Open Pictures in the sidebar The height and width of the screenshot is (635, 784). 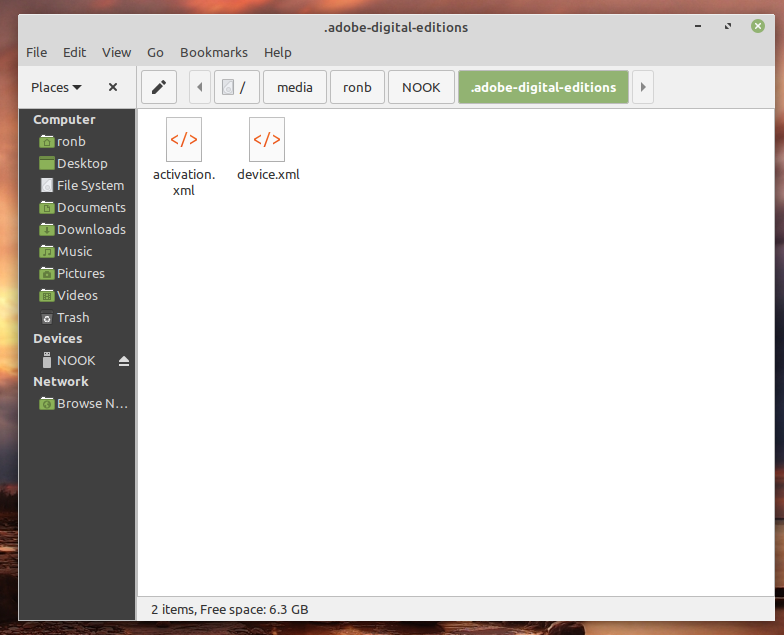point(78,274)
